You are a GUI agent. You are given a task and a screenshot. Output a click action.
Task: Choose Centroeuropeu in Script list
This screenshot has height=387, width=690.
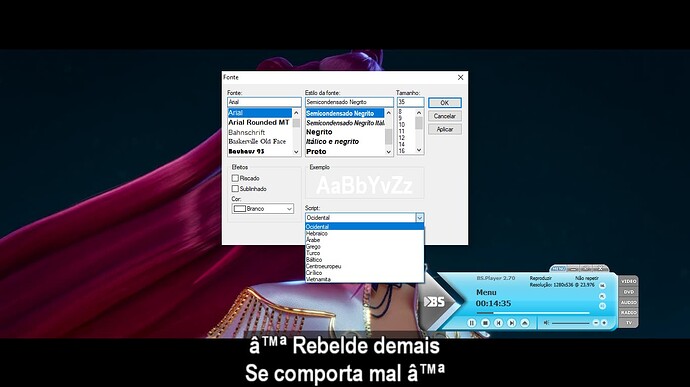[x=364, y=266]
